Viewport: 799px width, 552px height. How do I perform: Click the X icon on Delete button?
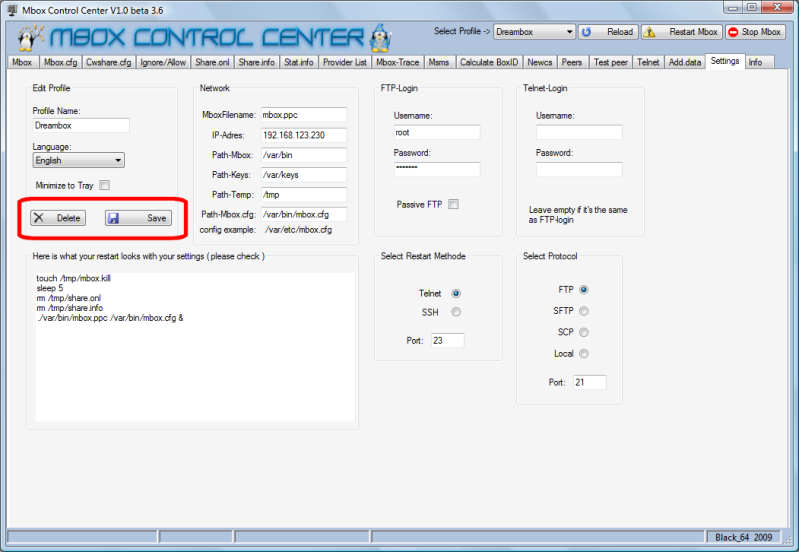(x=39, y=218)
